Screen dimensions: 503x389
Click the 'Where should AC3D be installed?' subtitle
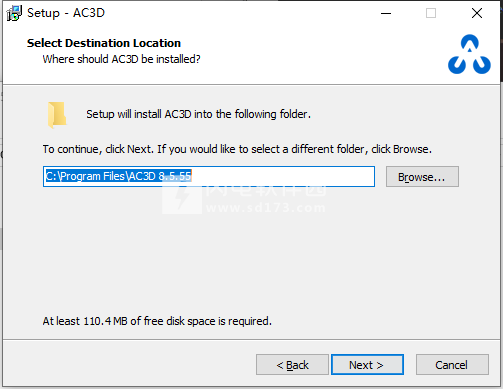121,59
